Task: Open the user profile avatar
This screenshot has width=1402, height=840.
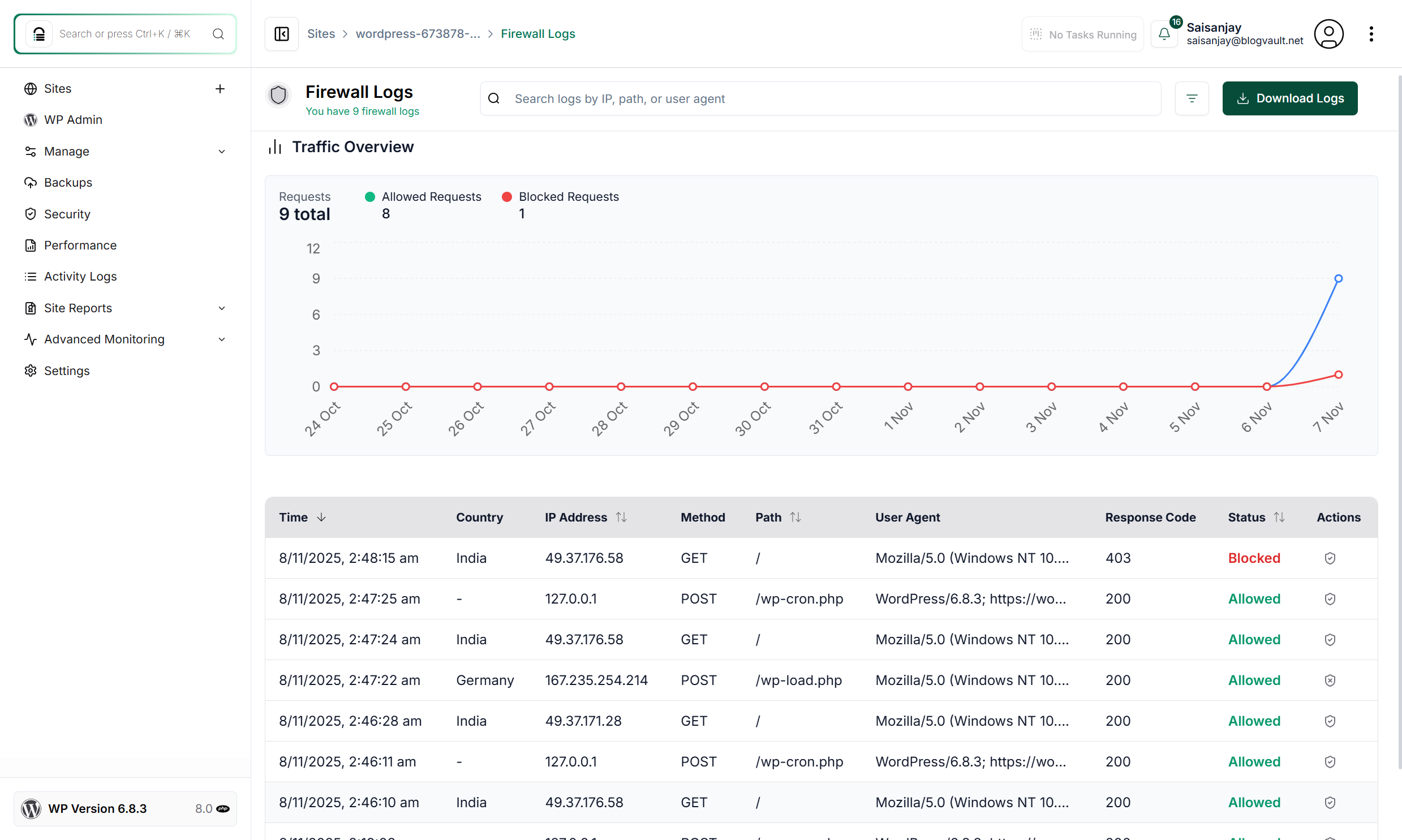Action: [x=1328, y=34]
